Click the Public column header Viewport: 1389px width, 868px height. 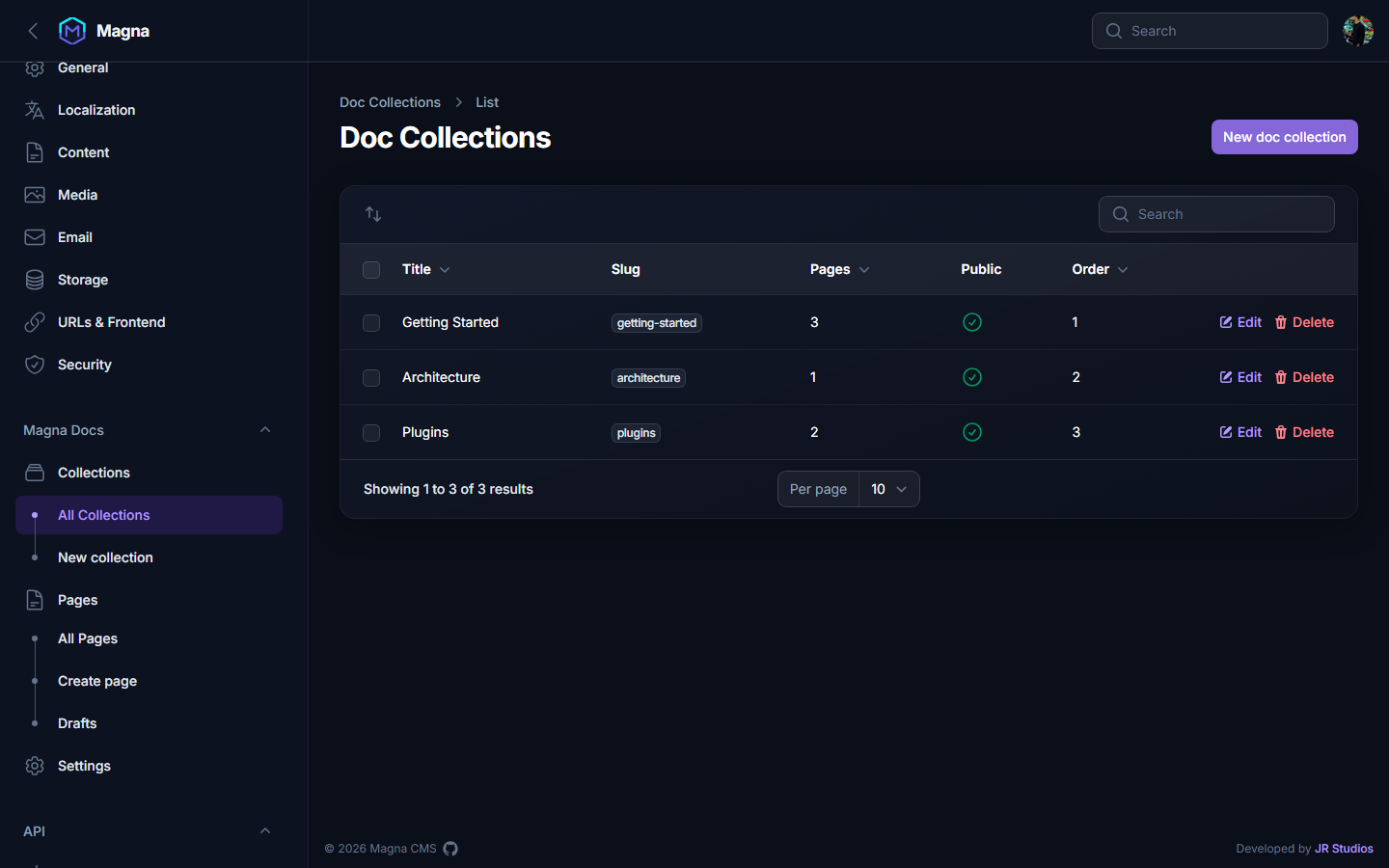pyautogui.click(x=981, y=269)
